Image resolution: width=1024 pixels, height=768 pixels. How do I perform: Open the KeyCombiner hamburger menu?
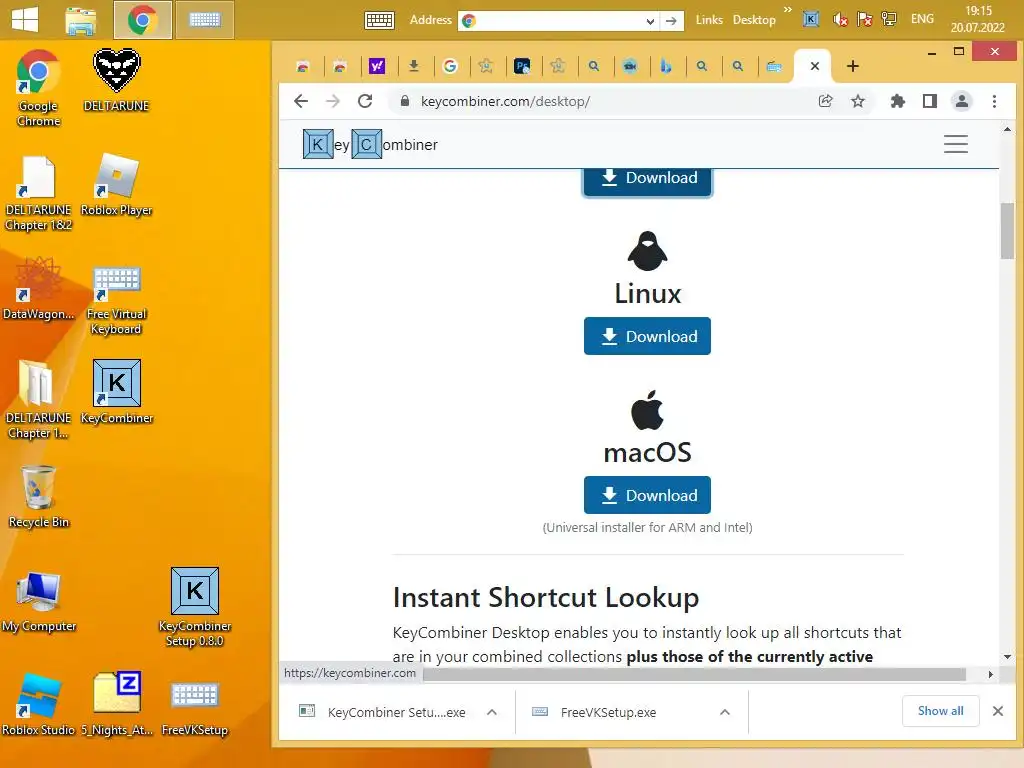click(x=955, y=144)
